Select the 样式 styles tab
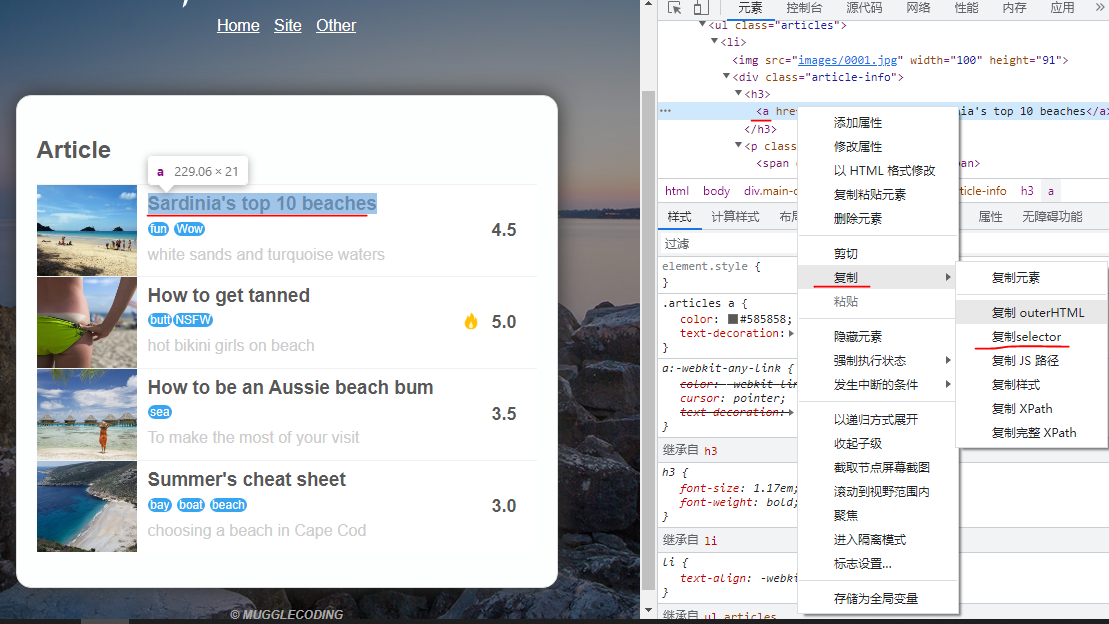 point(680,217)
